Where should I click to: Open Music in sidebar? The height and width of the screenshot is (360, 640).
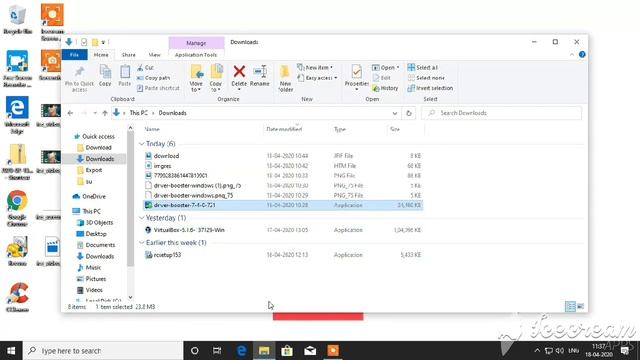pos(89,268)
